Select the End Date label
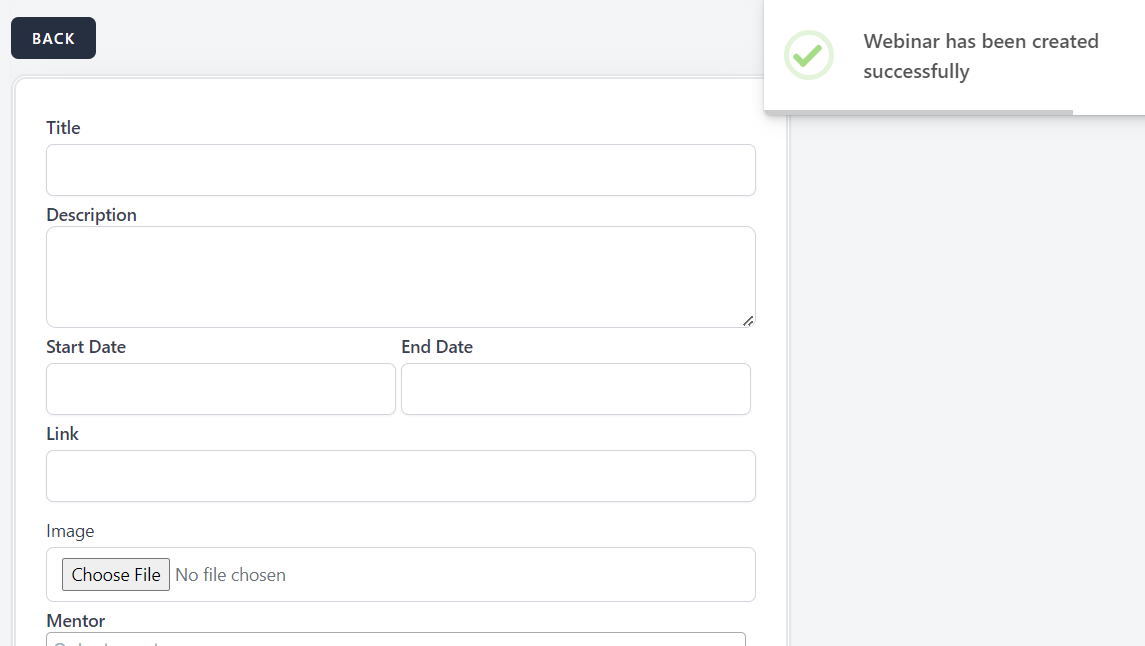The image size is (1145, 646). [437, 347]
